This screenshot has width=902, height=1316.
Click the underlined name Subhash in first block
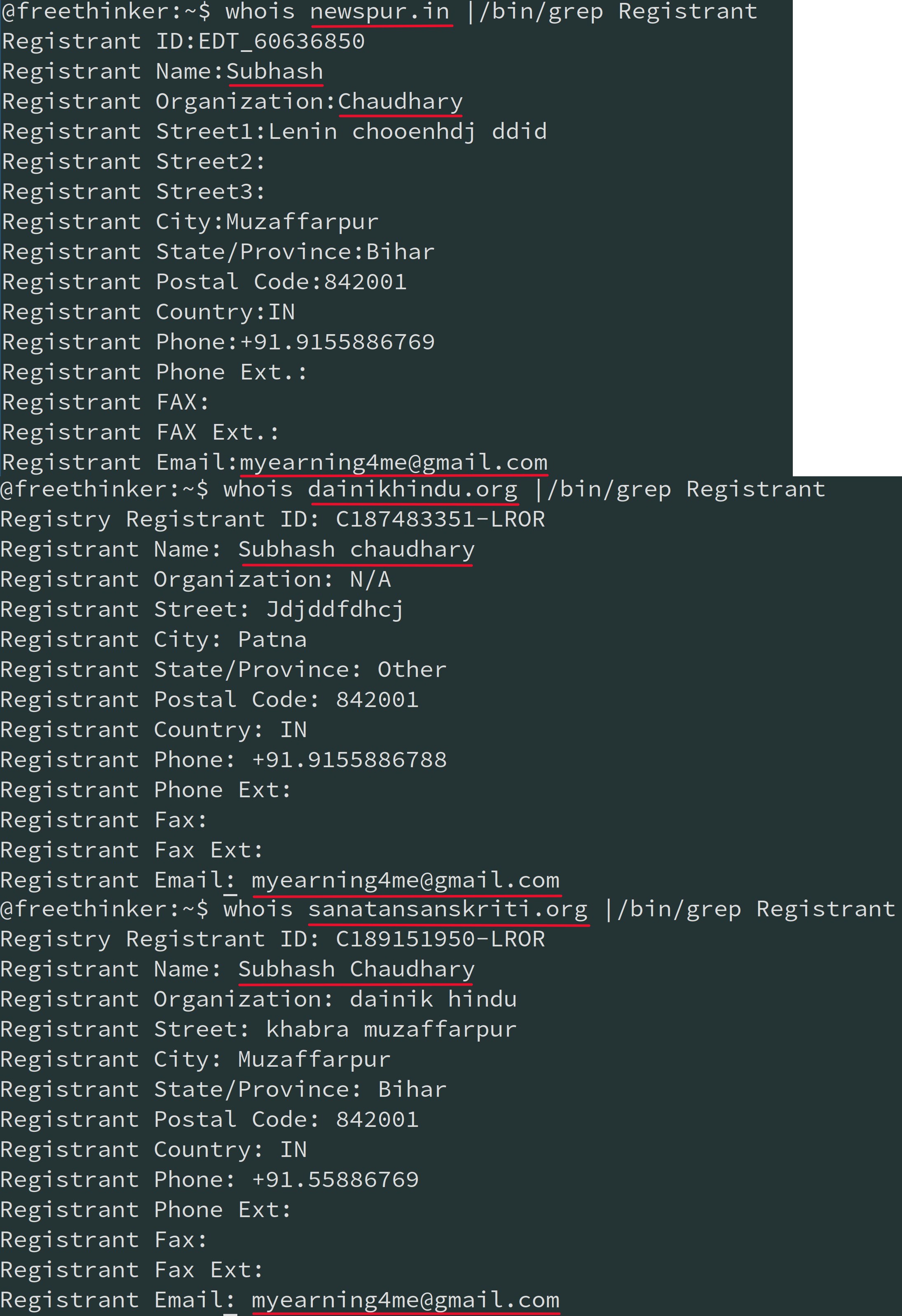(x=274, y=72)
